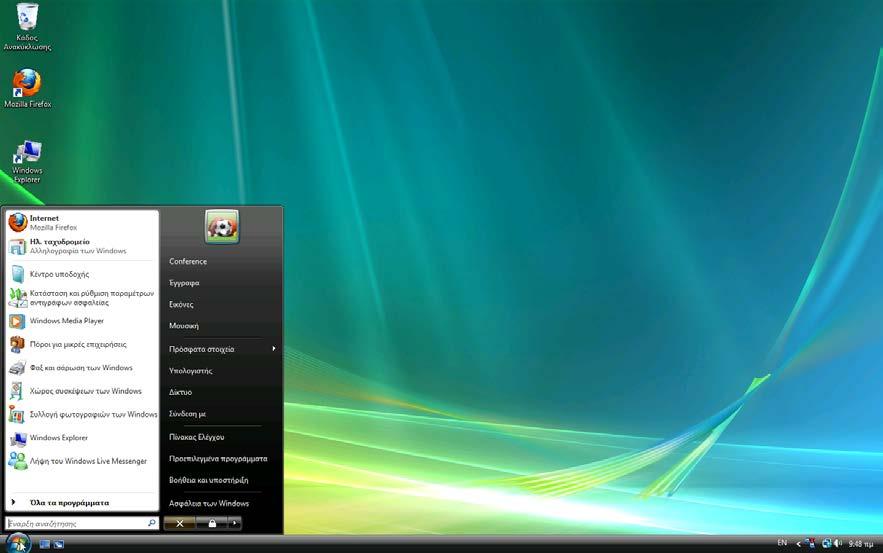The image size is (883, 553).
Task: Open Λήψη του Windows Live Messenger
Action: coord(82,461)
